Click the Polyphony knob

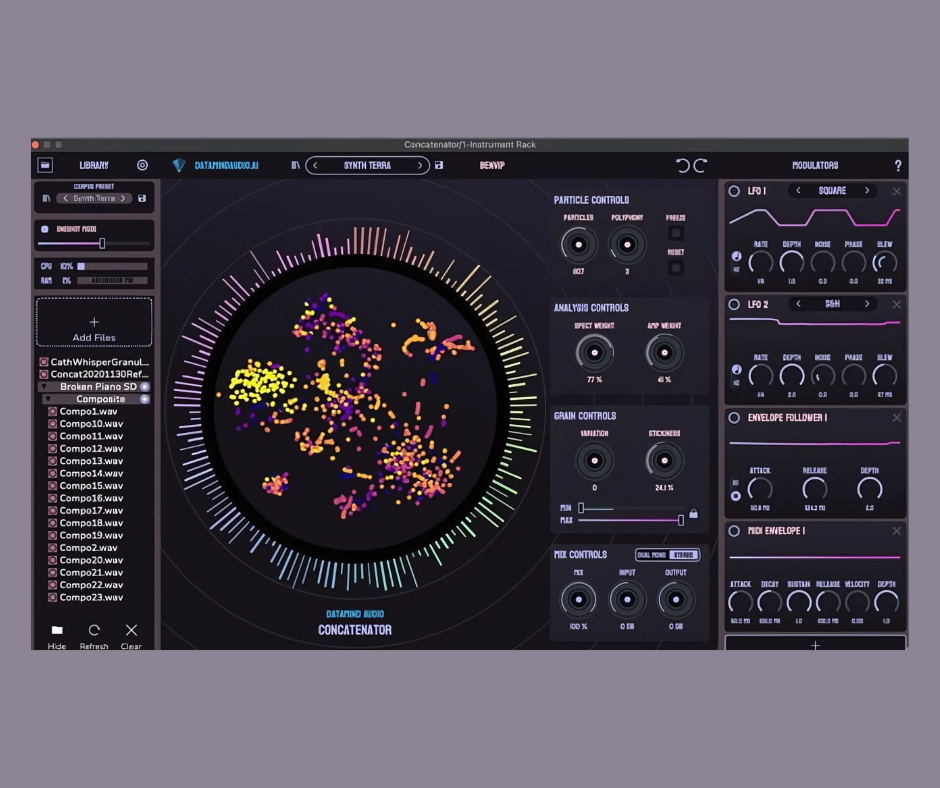[x=627, y=245]
